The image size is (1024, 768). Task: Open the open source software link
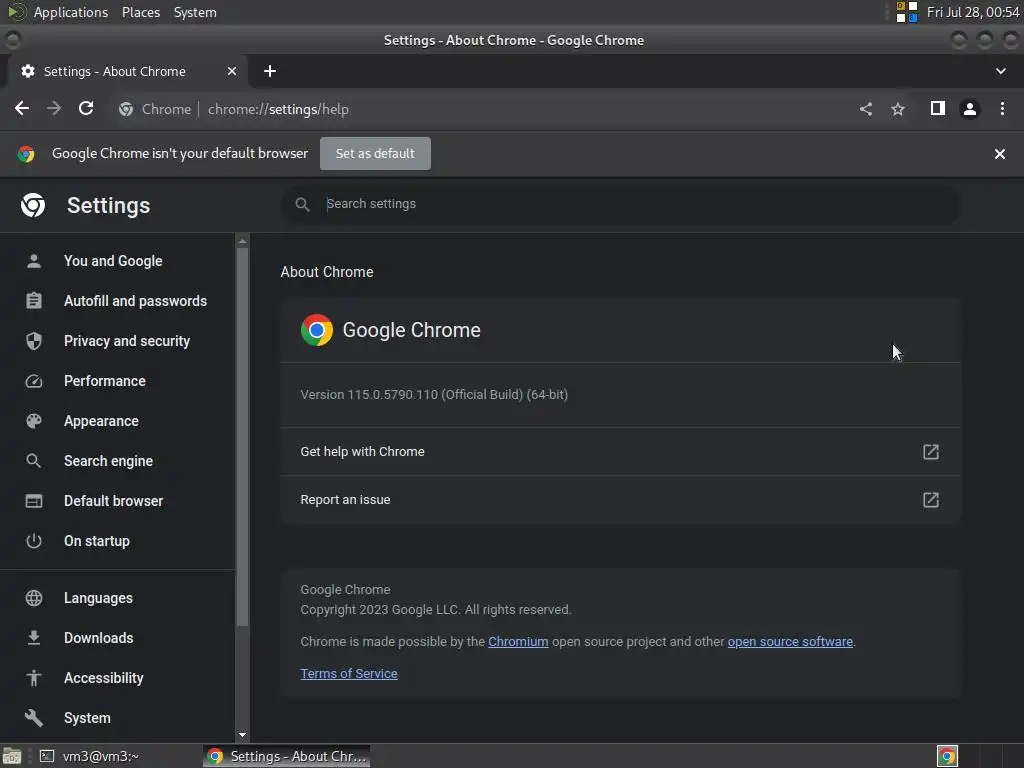coord(790,642)
